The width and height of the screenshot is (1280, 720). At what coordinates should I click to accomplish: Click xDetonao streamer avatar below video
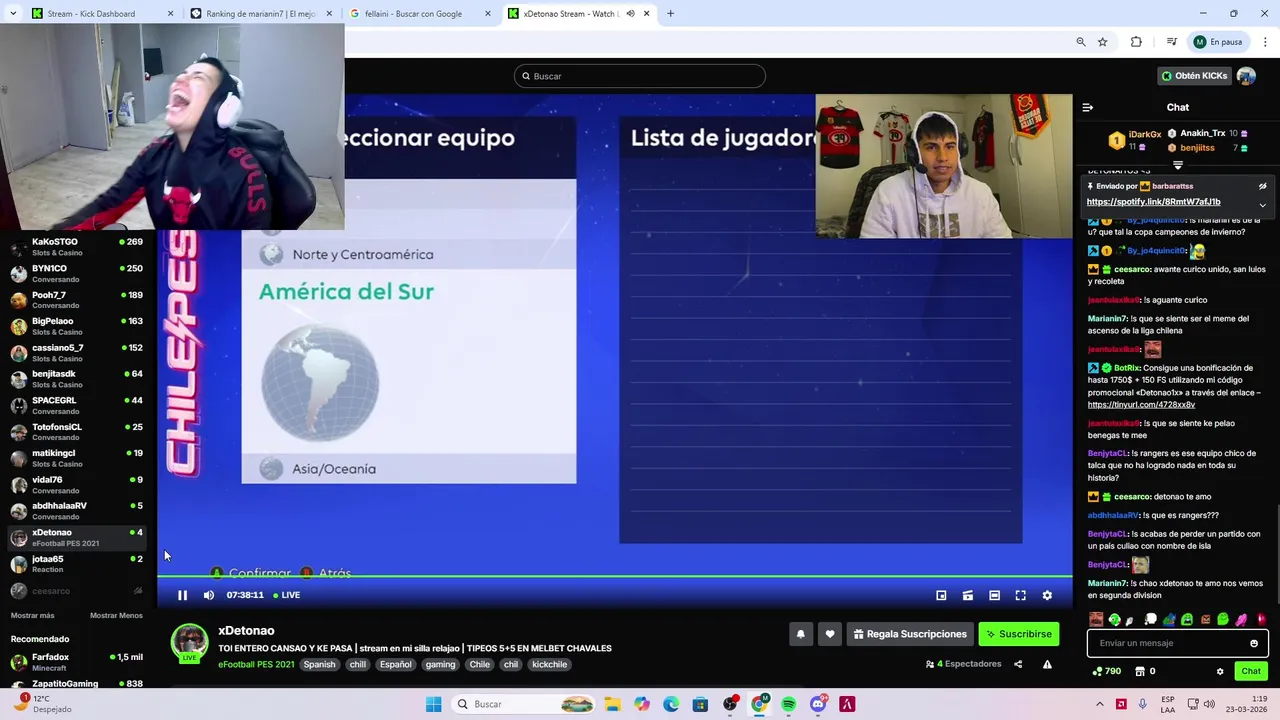point(189,643)
